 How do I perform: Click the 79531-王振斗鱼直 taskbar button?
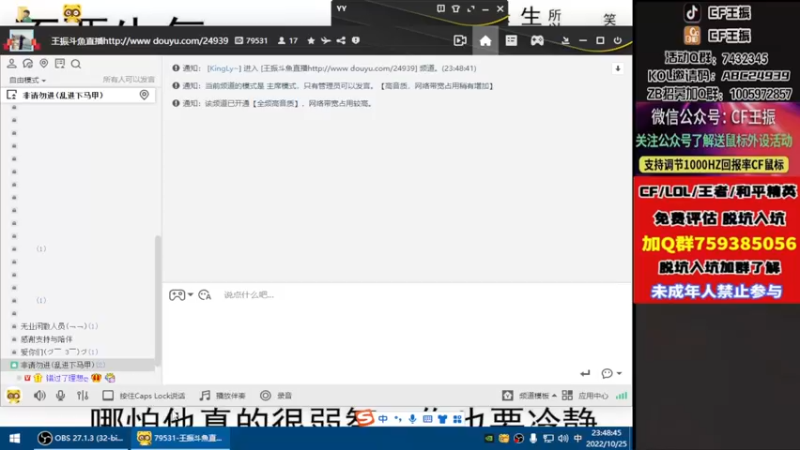[x=180, y=438]
